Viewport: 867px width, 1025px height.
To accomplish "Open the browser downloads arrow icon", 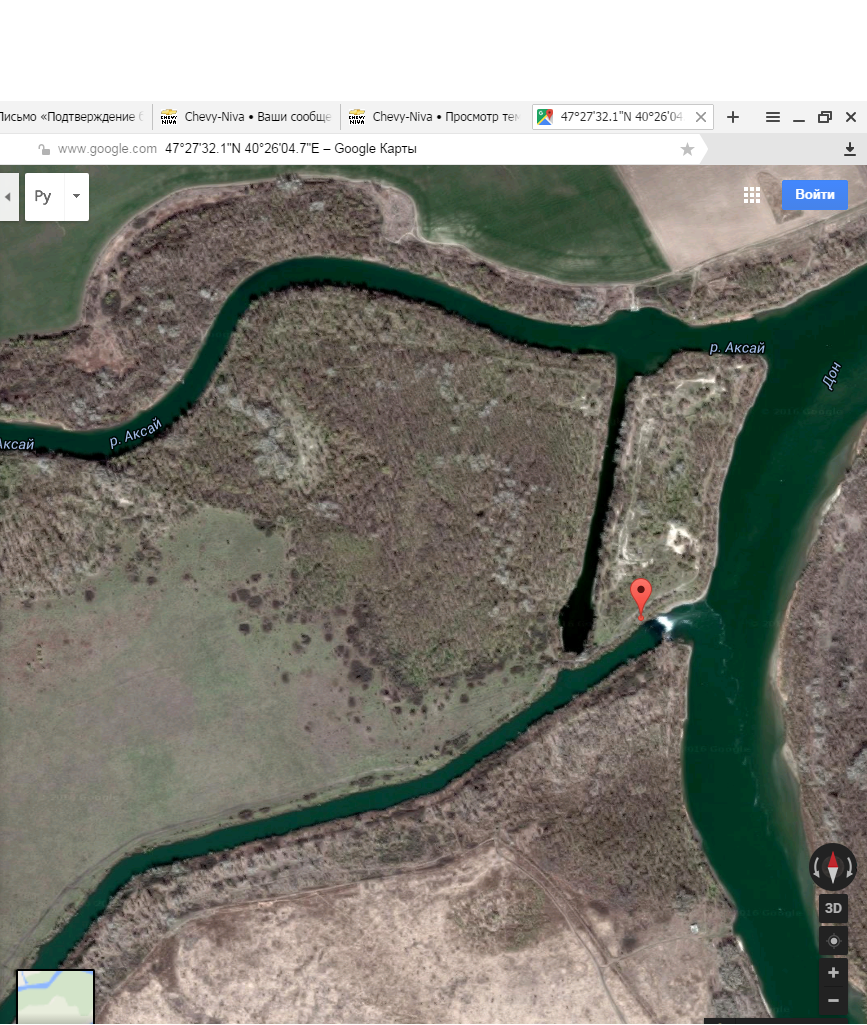I will point(849,149).
